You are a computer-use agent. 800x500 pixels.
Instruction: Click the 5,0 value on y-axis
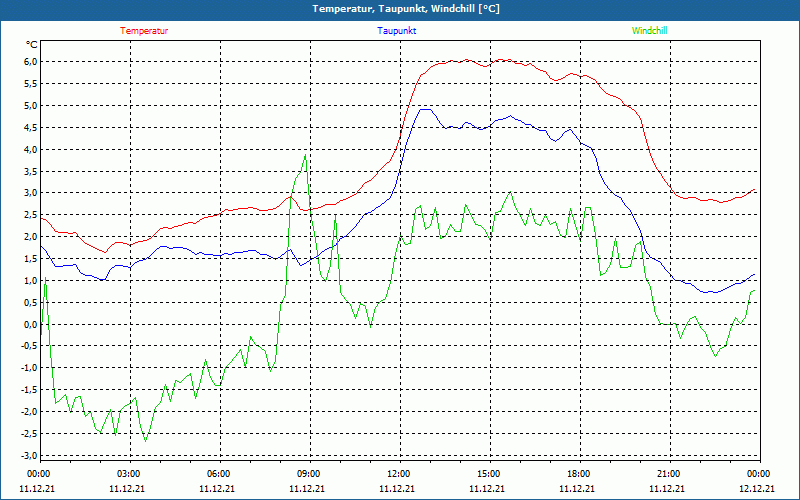click(31, 106)
